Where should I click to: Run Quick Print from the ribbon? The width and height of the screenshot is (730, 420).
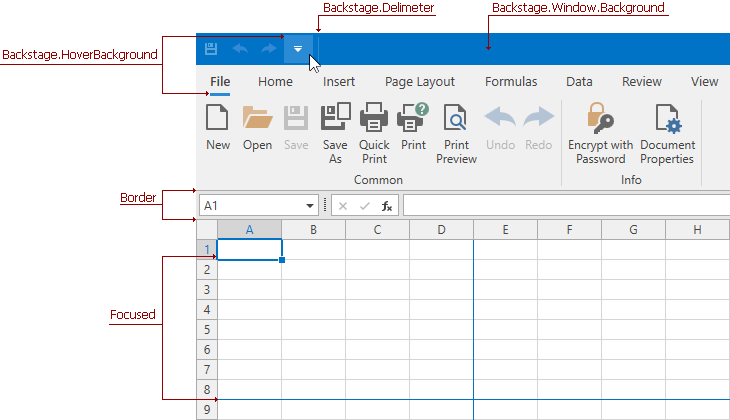click(x=374, y=134)
